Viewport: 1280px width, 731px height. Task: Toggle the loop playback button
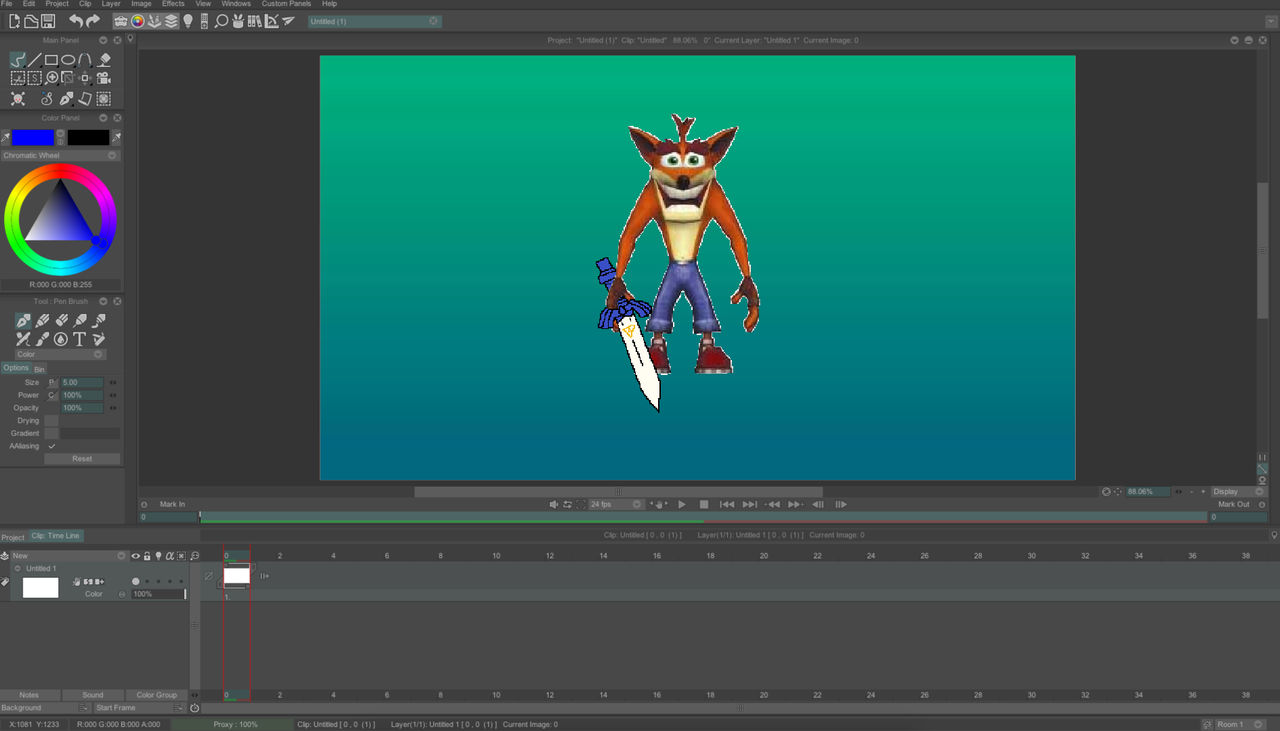[x=567, y=505]
